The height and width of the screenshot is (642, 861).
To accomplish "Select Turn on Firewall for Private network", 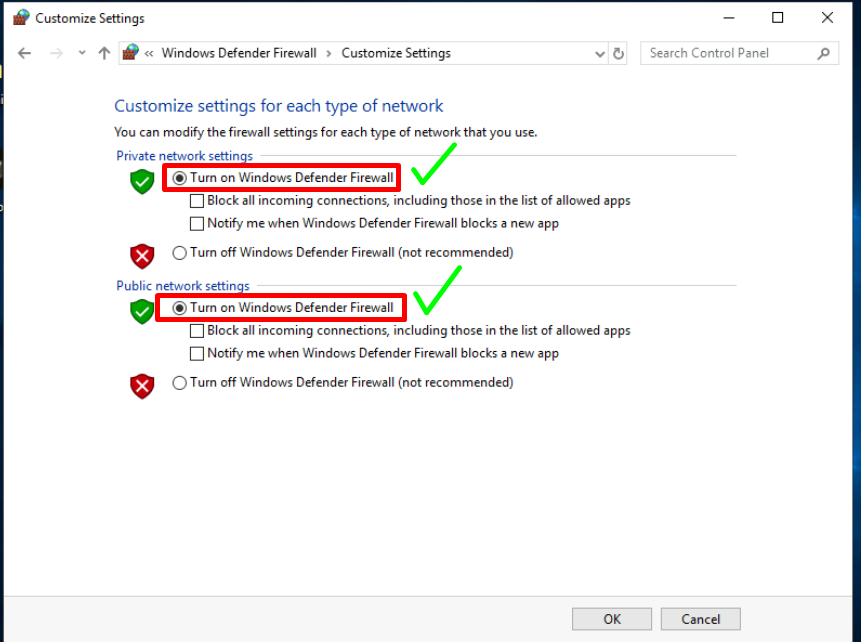I will pos(180,178).
